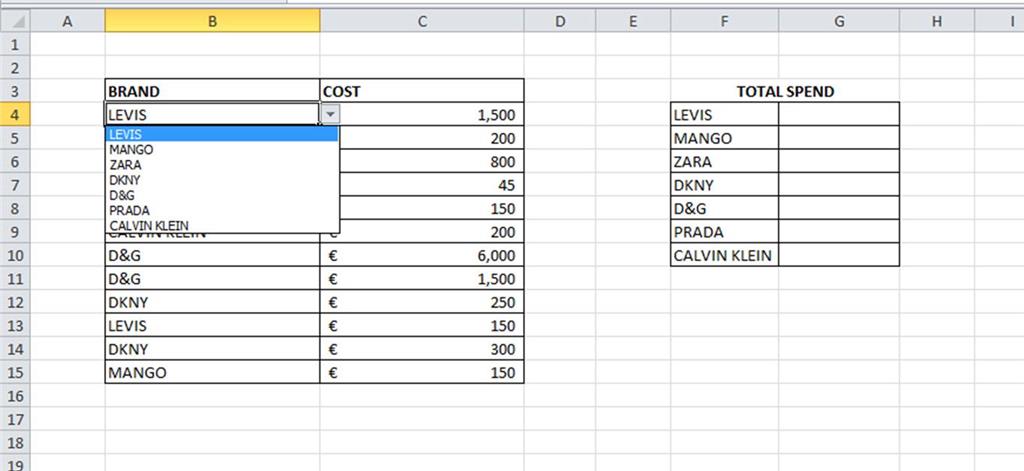Select row 10 header
This screenshot has height=471, width=1024.
pos(15,255)
